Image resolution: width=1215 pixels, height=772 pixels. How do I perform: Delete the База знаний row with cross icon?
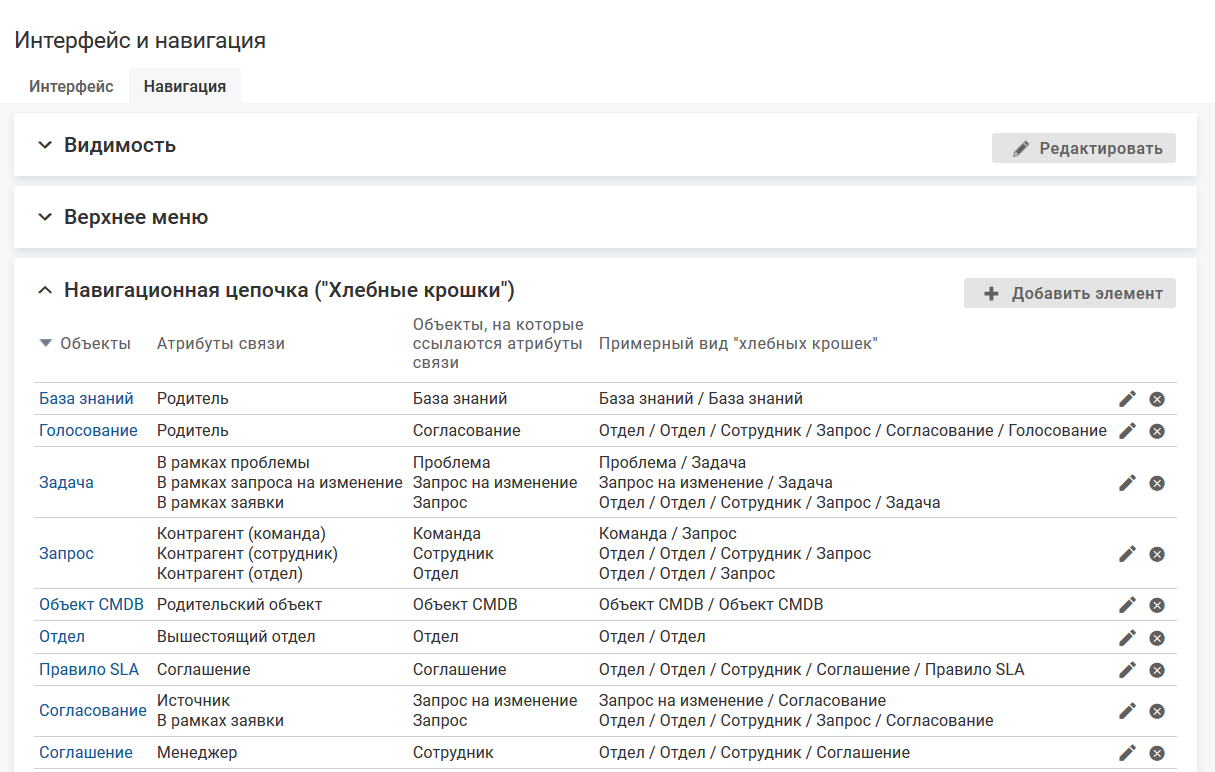pos(1157,400)
